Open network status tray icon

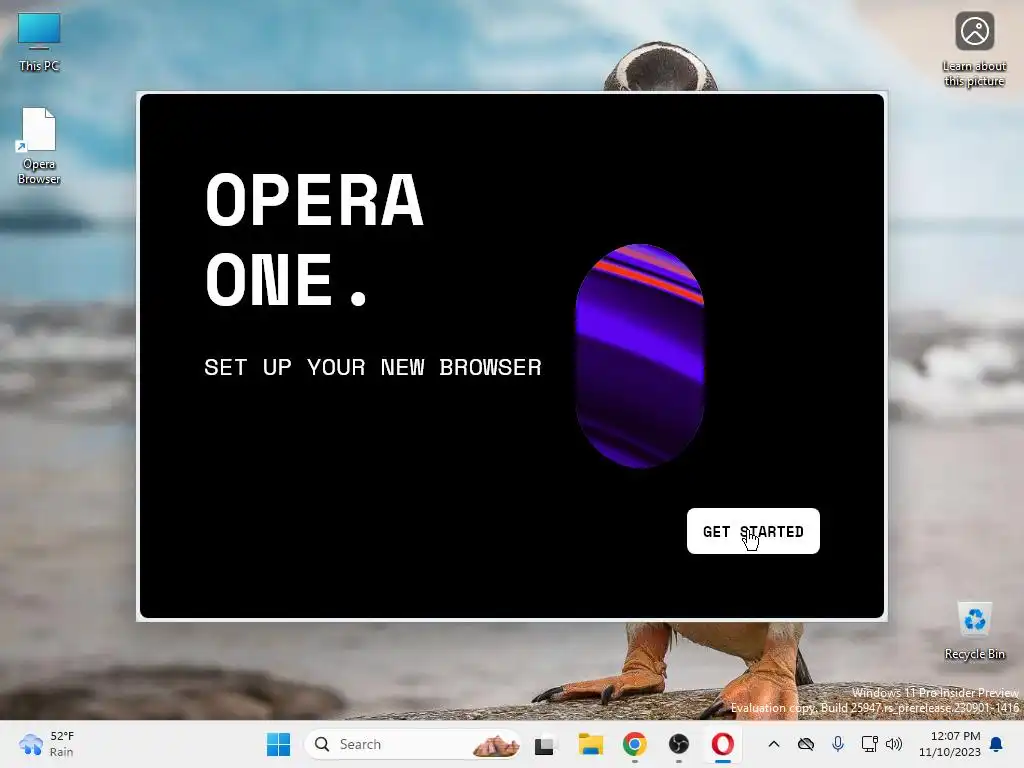coord(869,744)
